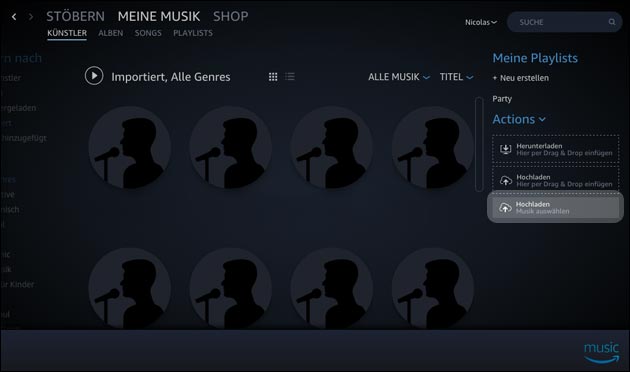The image size is (630, 372).
Task: Open the MEINE MUSIK section
Action: coord(159,16)
